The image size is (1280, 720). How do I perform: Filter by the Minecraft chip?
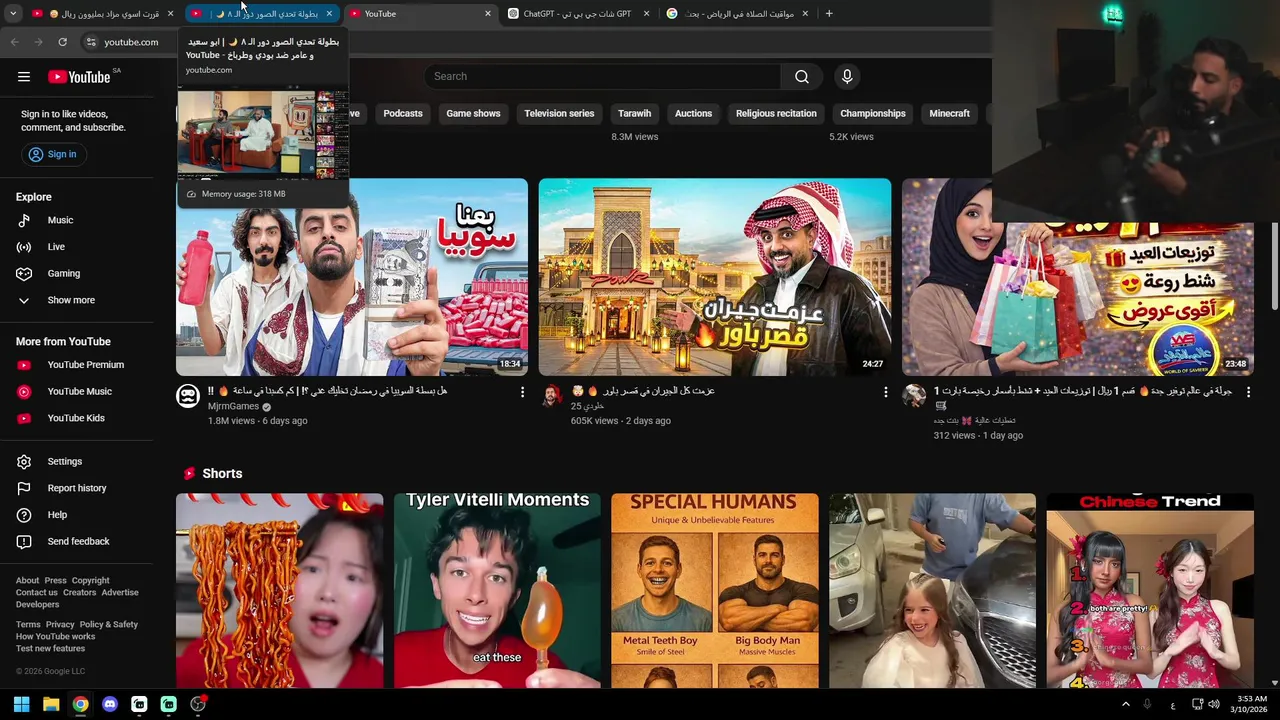pos(949,114)
